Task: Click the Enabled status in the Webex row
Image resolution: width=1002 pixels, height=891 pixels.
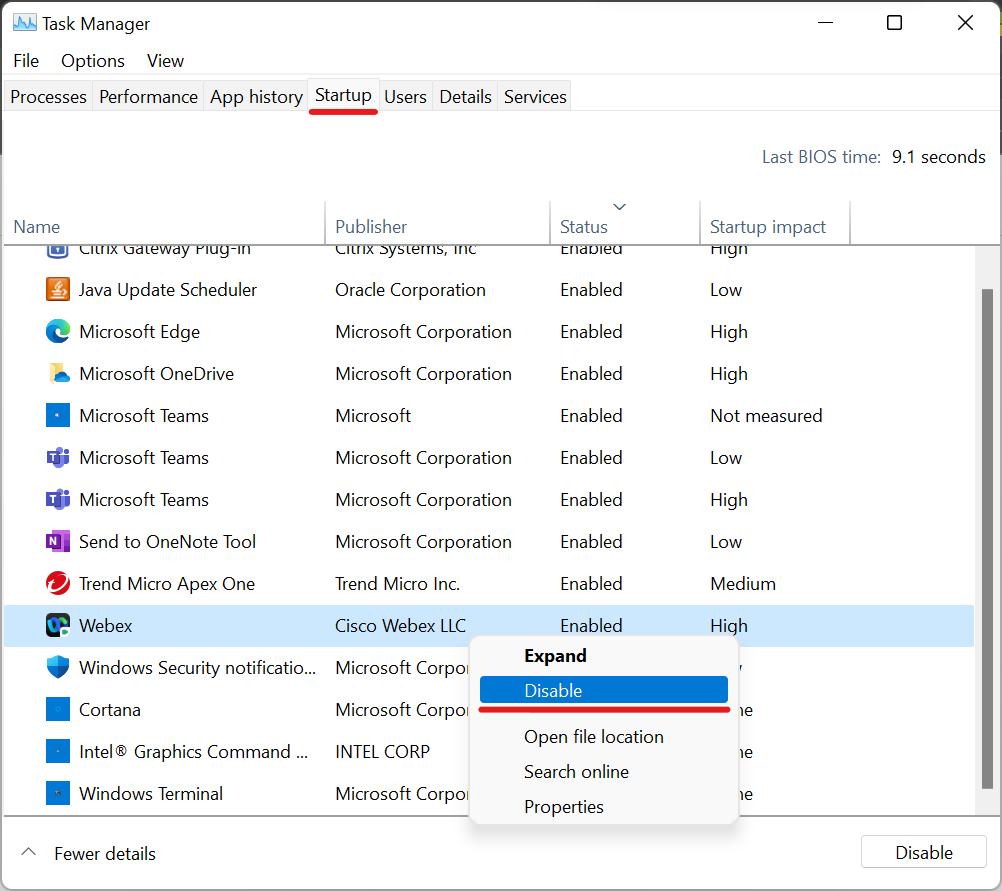Action: click(591, 626)
